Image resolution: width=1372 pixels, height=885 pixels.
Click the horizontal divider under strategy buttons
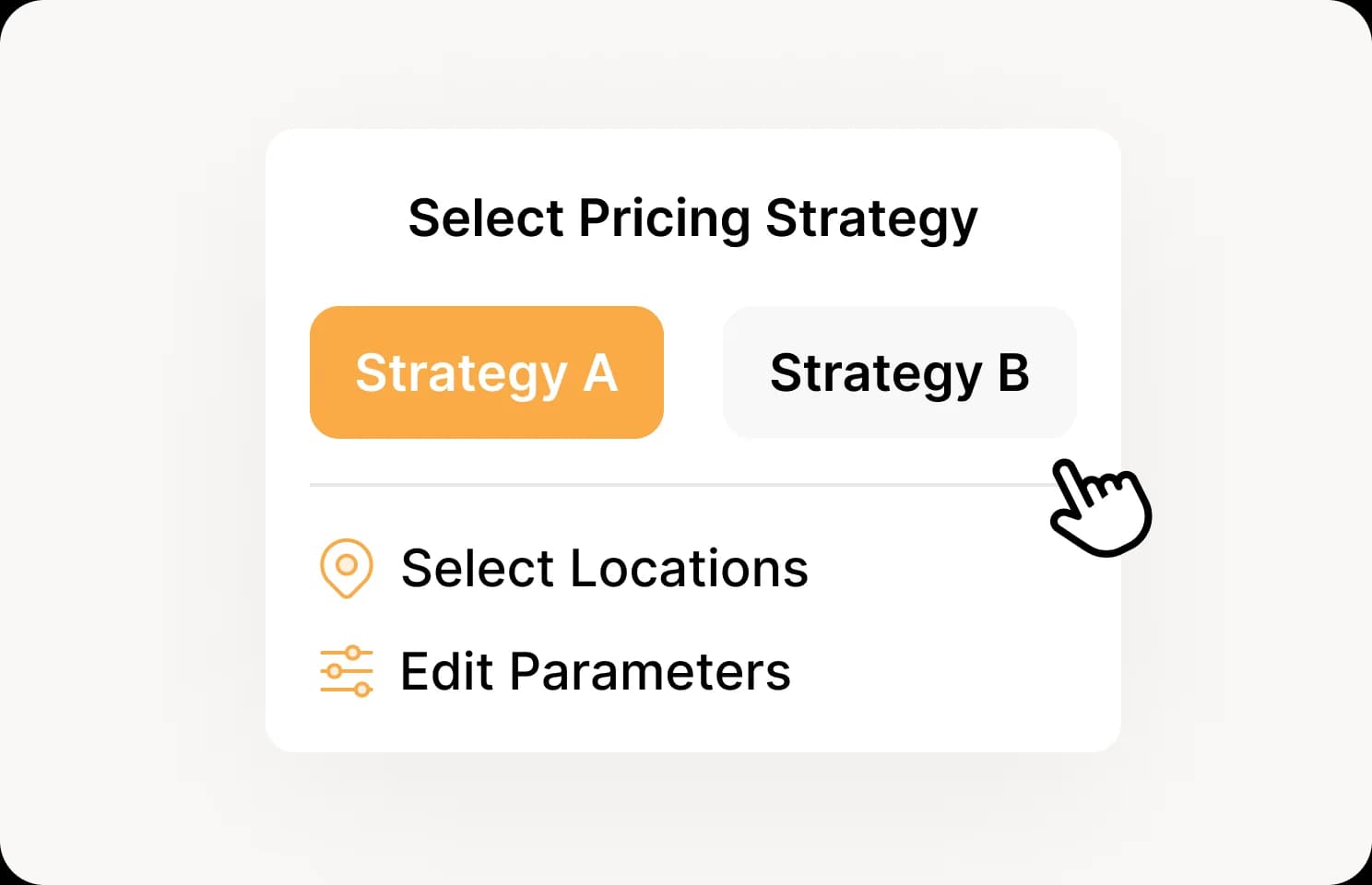tap(693, 485)
